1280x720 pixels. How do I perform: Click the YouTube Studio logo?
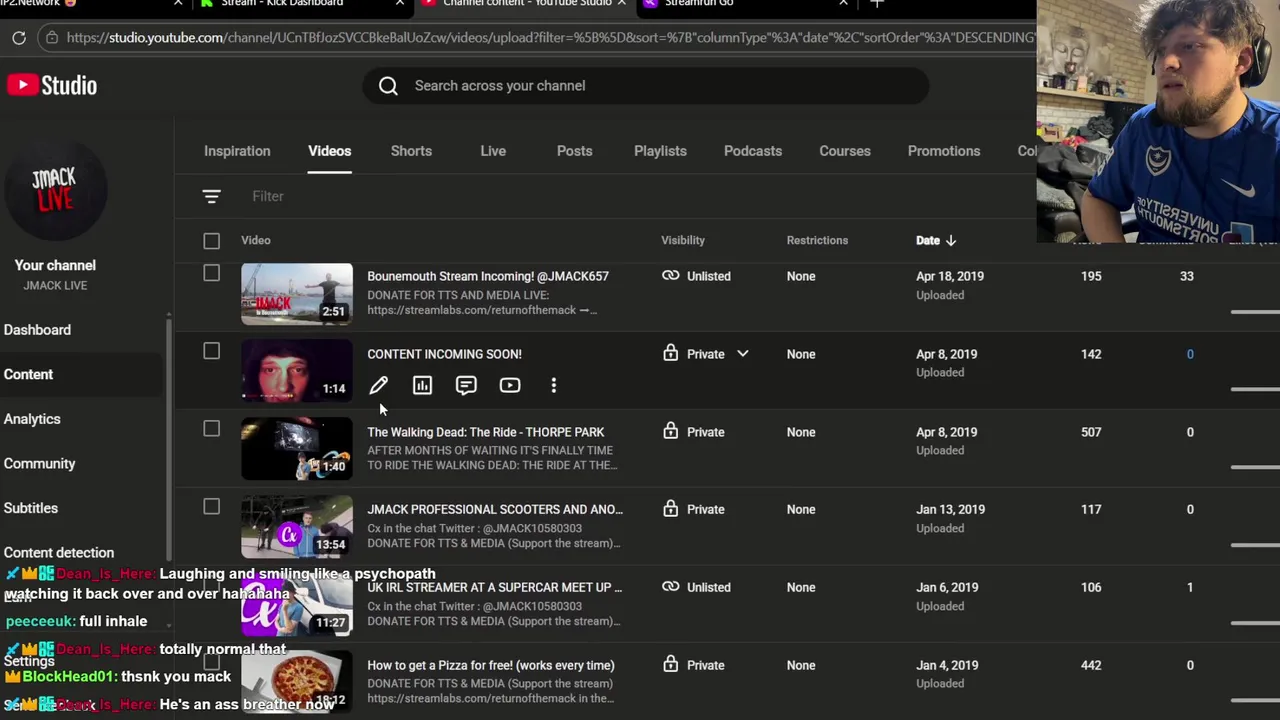(52, 85)
